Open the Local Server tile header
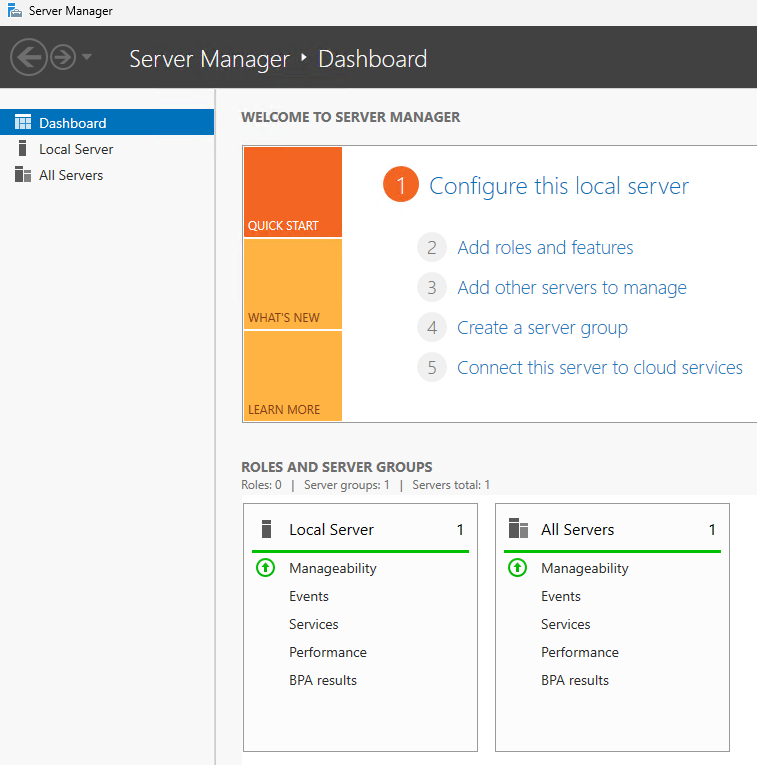 pyautogui.click(x=360, y=529)
